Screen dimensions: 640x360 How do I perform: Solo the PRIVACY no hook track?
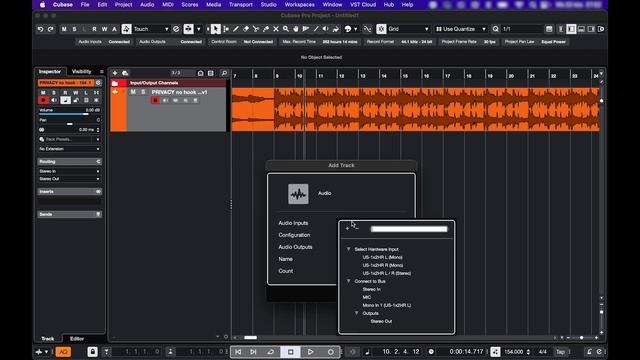[x=143, y=92]
